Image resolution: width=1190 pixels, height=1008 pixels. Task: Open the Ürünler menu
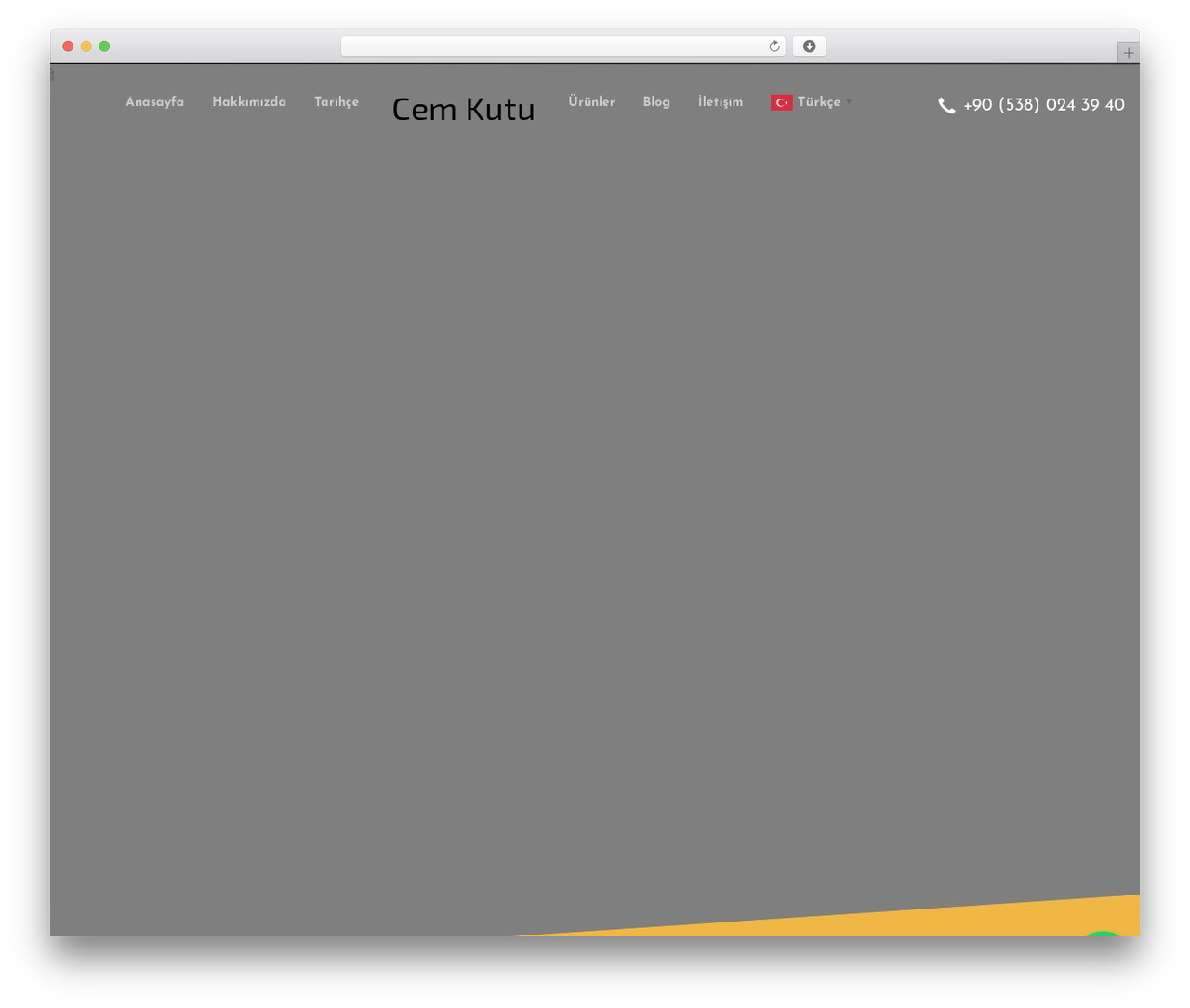point(591,101)
